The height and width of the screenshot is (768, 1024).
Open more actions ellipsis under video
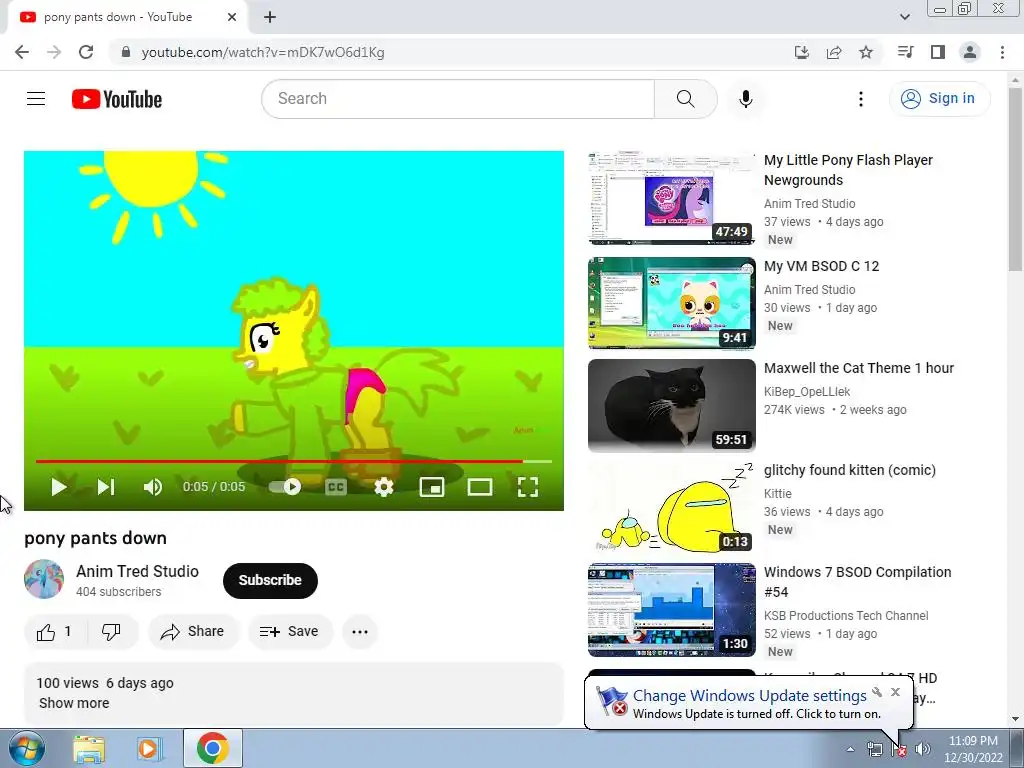[x=360, y=632]
